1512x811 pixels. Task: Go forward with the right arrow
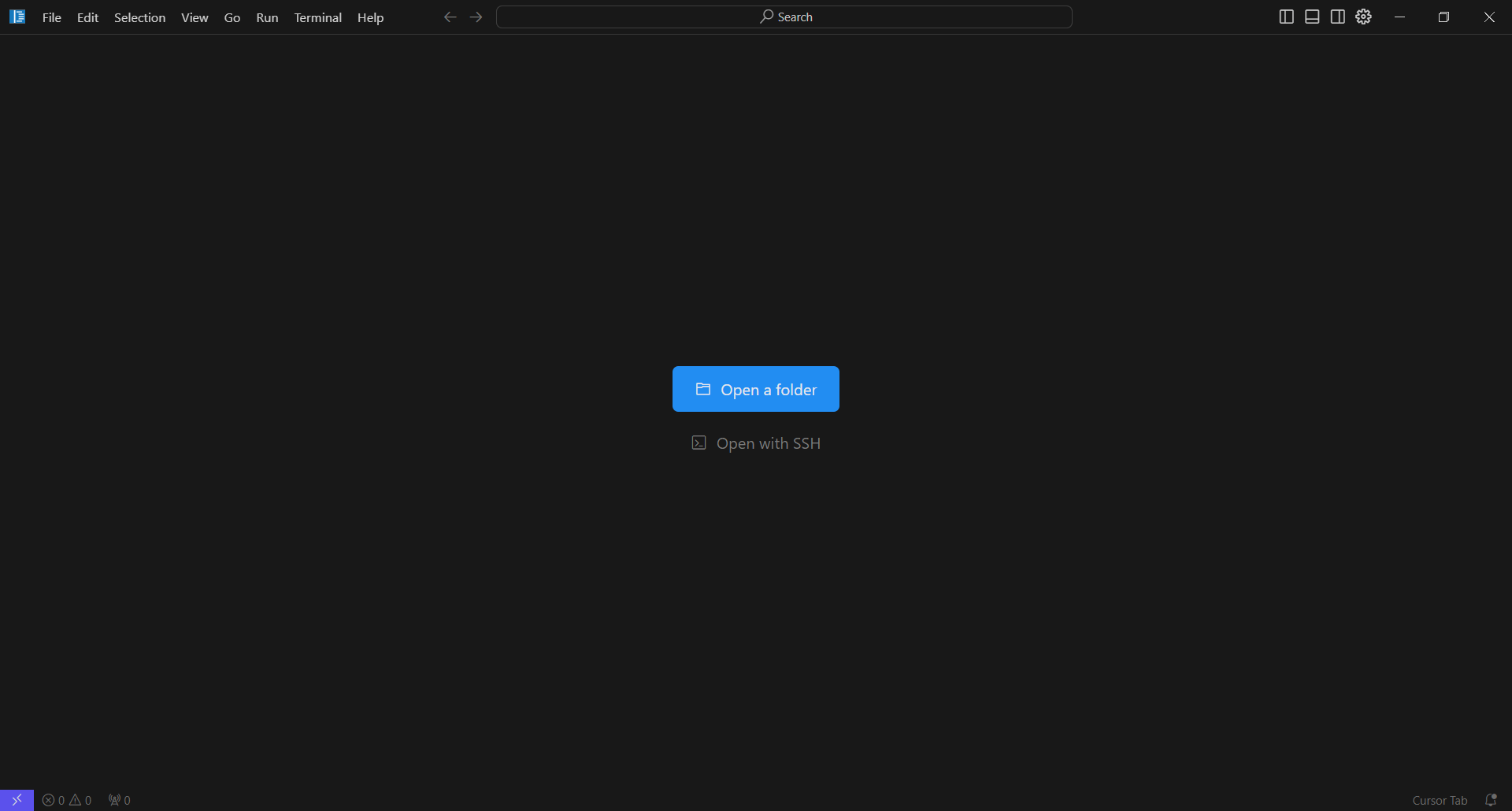(476, 17)
